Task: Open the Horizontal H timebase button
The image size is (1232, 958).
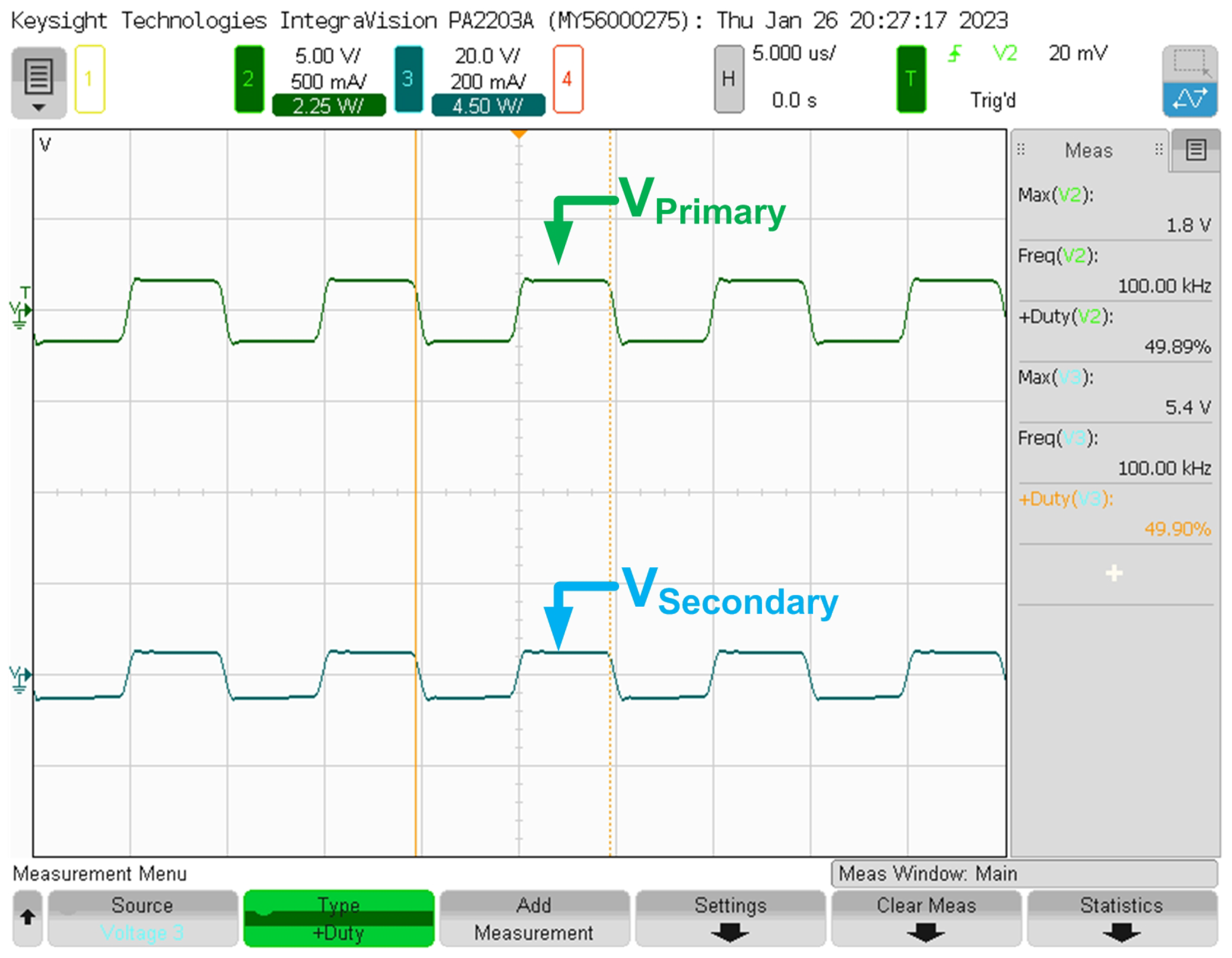Action: coord(728,79)
